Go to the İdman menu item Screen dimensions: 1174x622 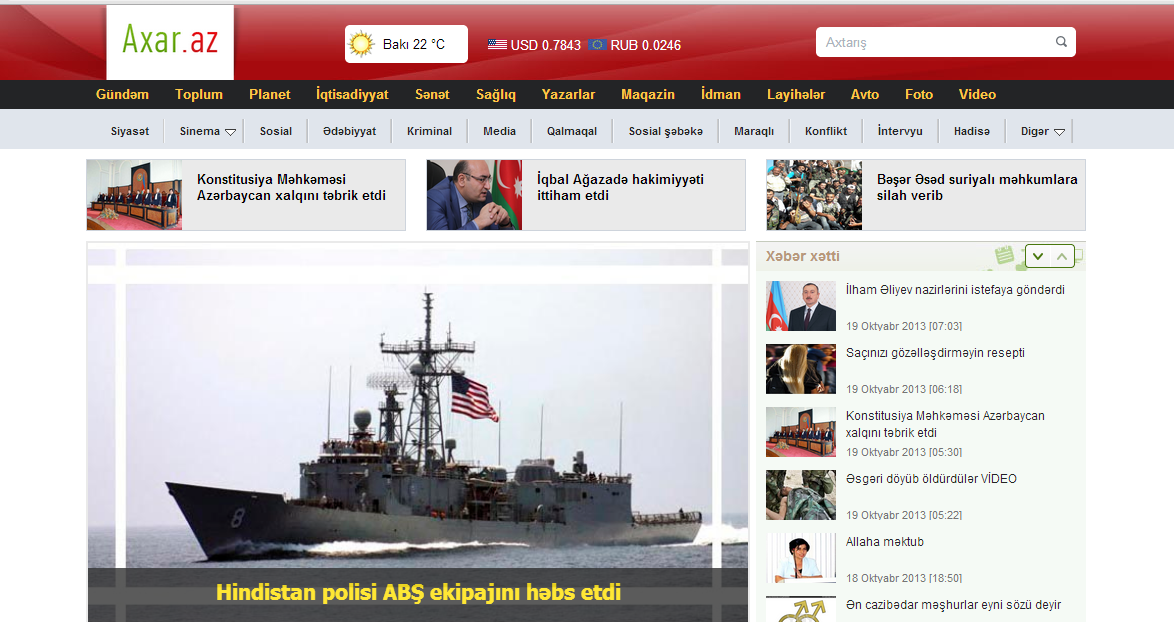tap(721, 94)
